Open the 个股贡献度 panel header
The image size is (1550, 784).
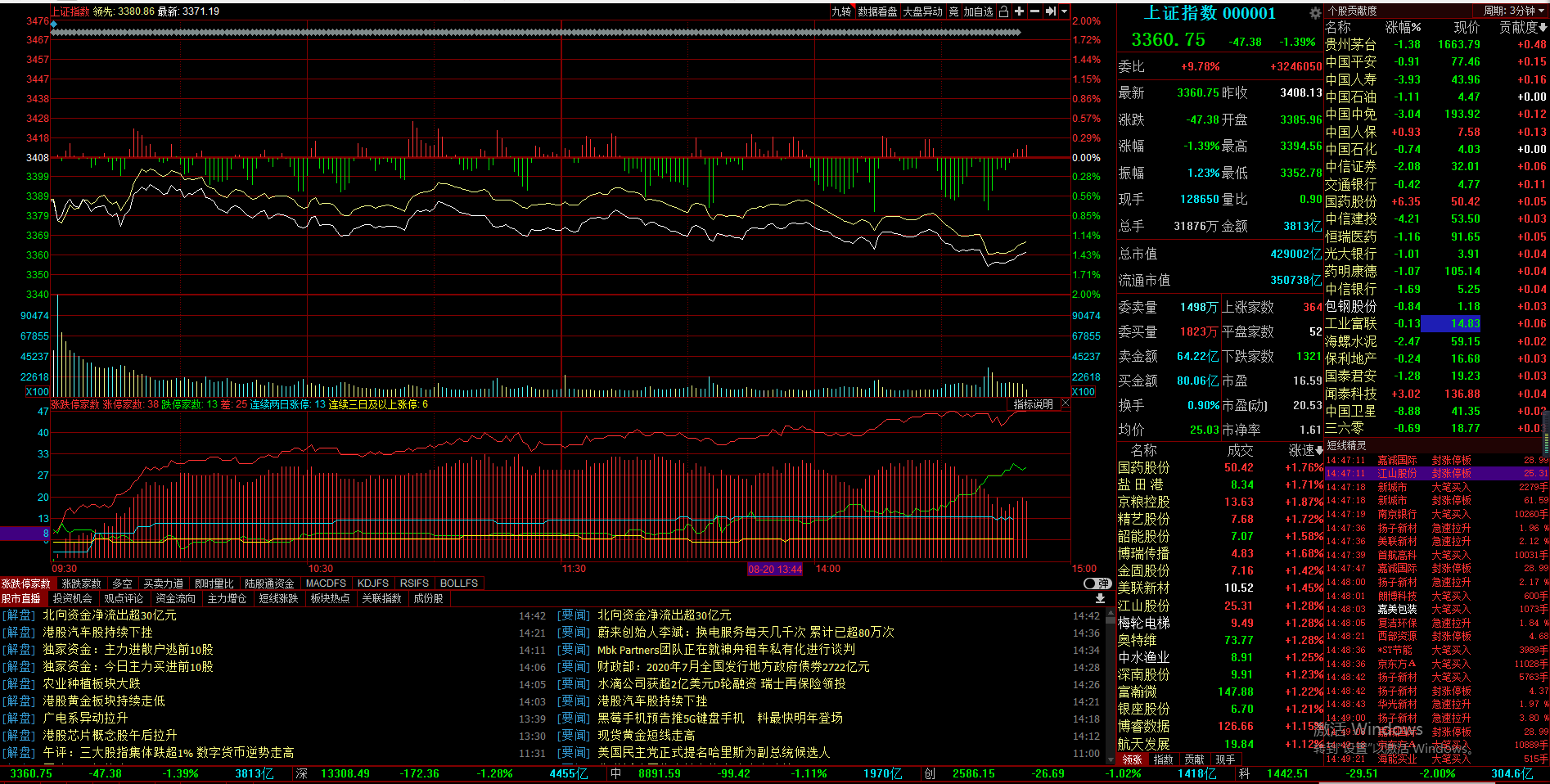tap(1352, 11)
